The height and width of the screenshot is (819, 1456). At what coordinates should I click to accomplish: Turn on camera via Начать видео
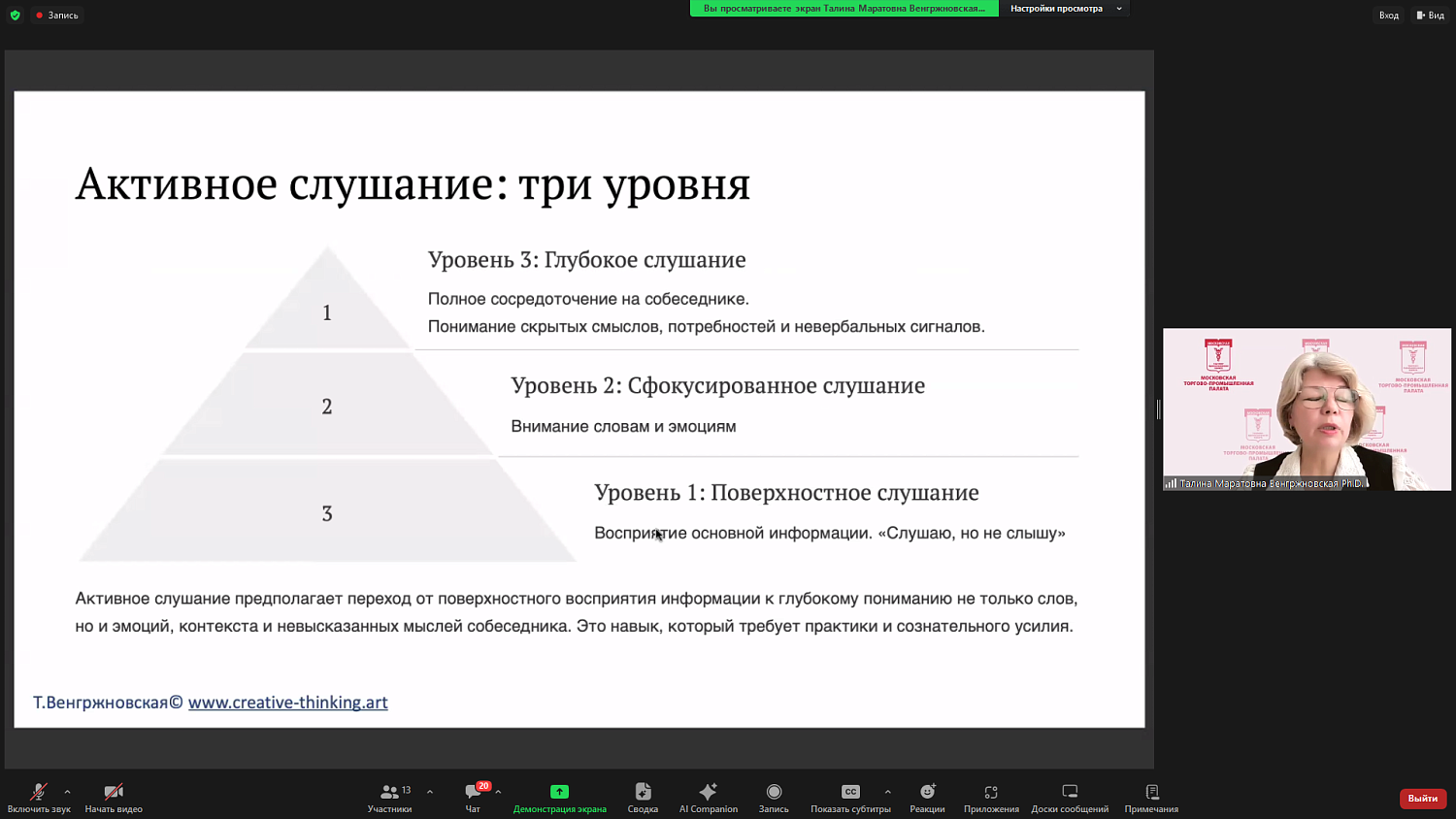point(112,796)
